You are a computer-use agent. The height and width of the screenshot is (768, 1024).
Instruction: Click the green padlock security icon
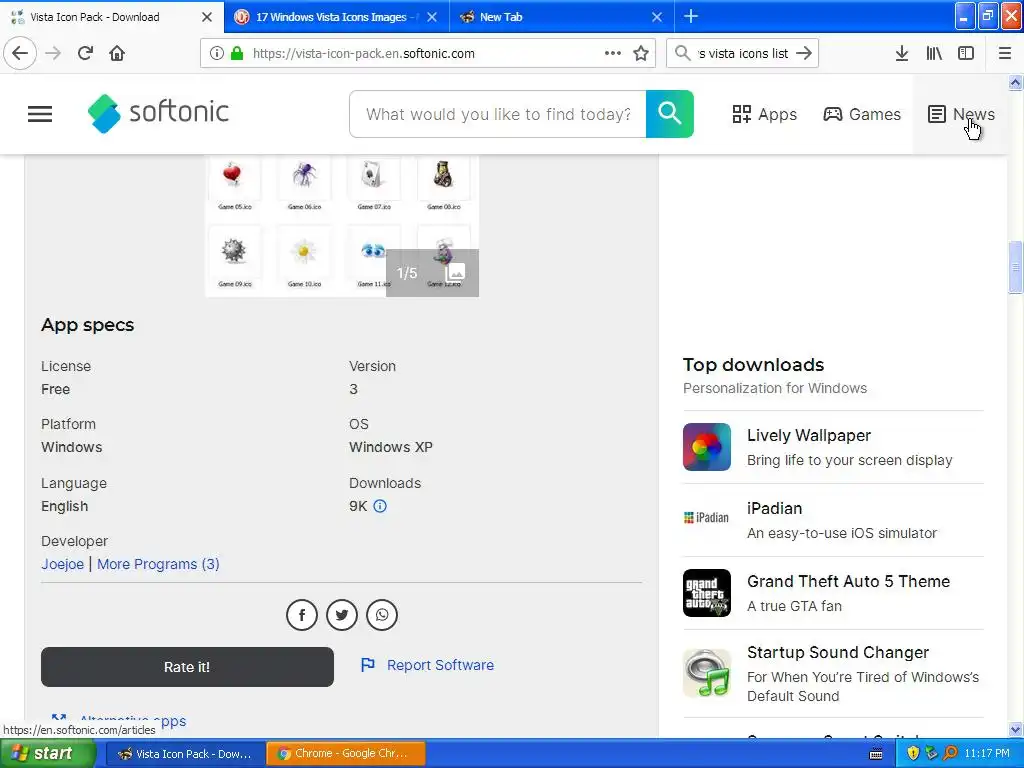[x=237, y=54]
